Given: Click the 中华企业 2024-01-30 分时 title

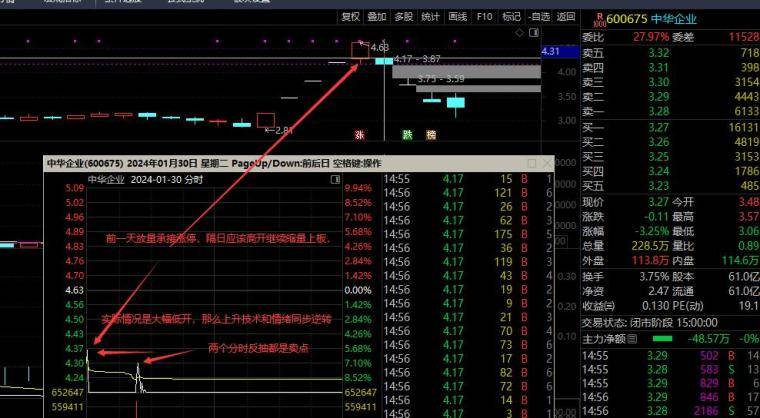Looking at the screenshot, I should pos(145,180).
